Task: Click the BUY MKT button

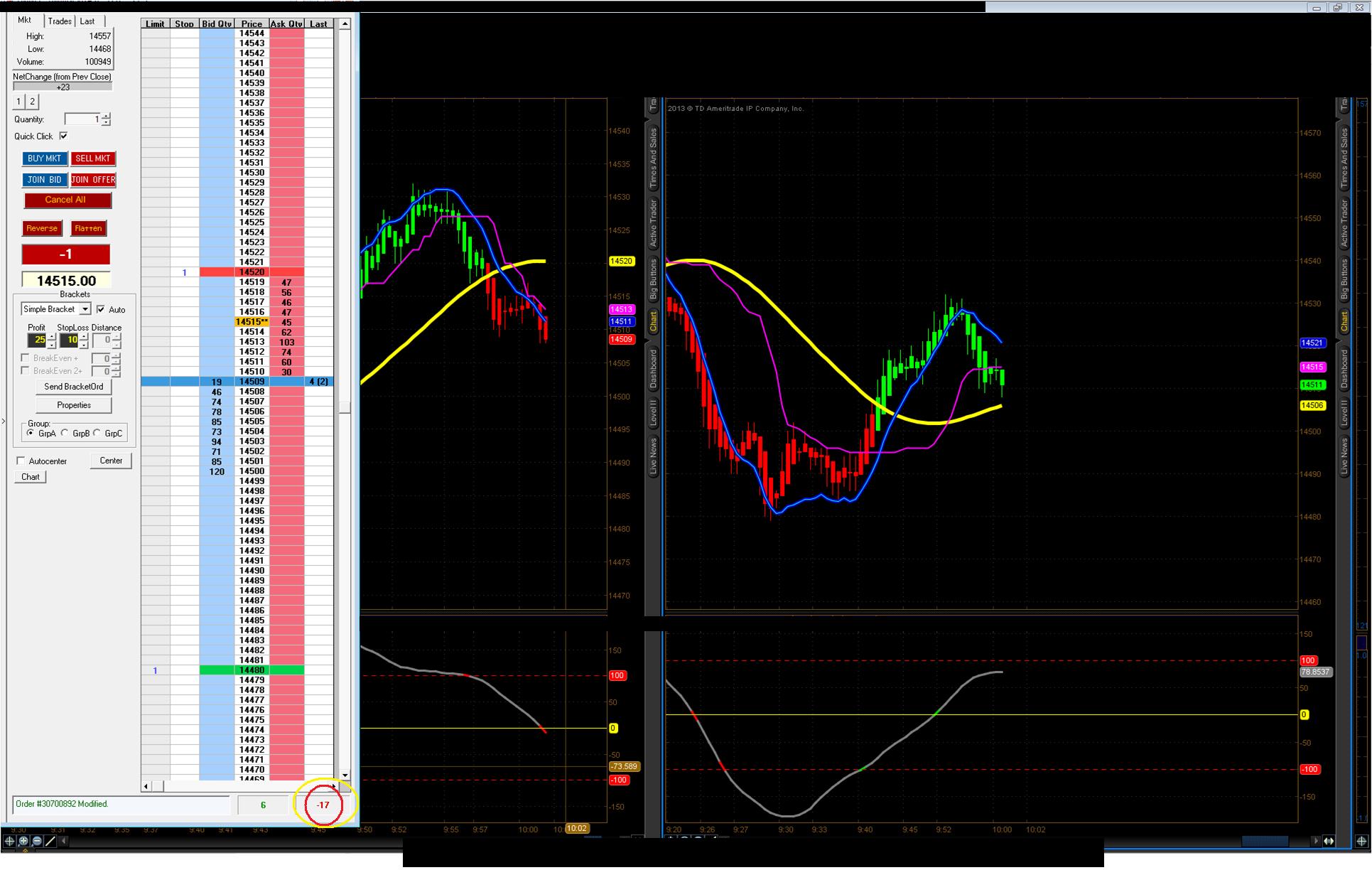Action: click(45, 159)
